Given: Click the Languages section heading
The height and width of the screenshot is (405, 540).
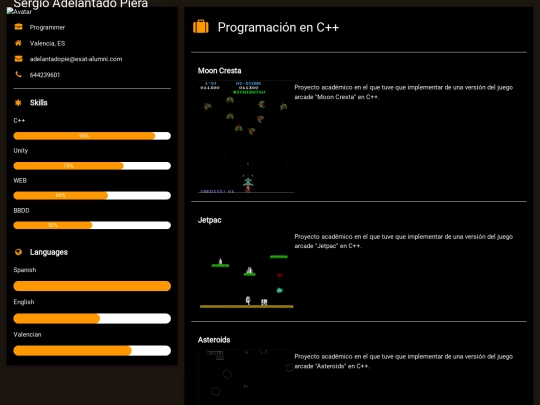Looking at the screenshot, I should tap(49, 252).
